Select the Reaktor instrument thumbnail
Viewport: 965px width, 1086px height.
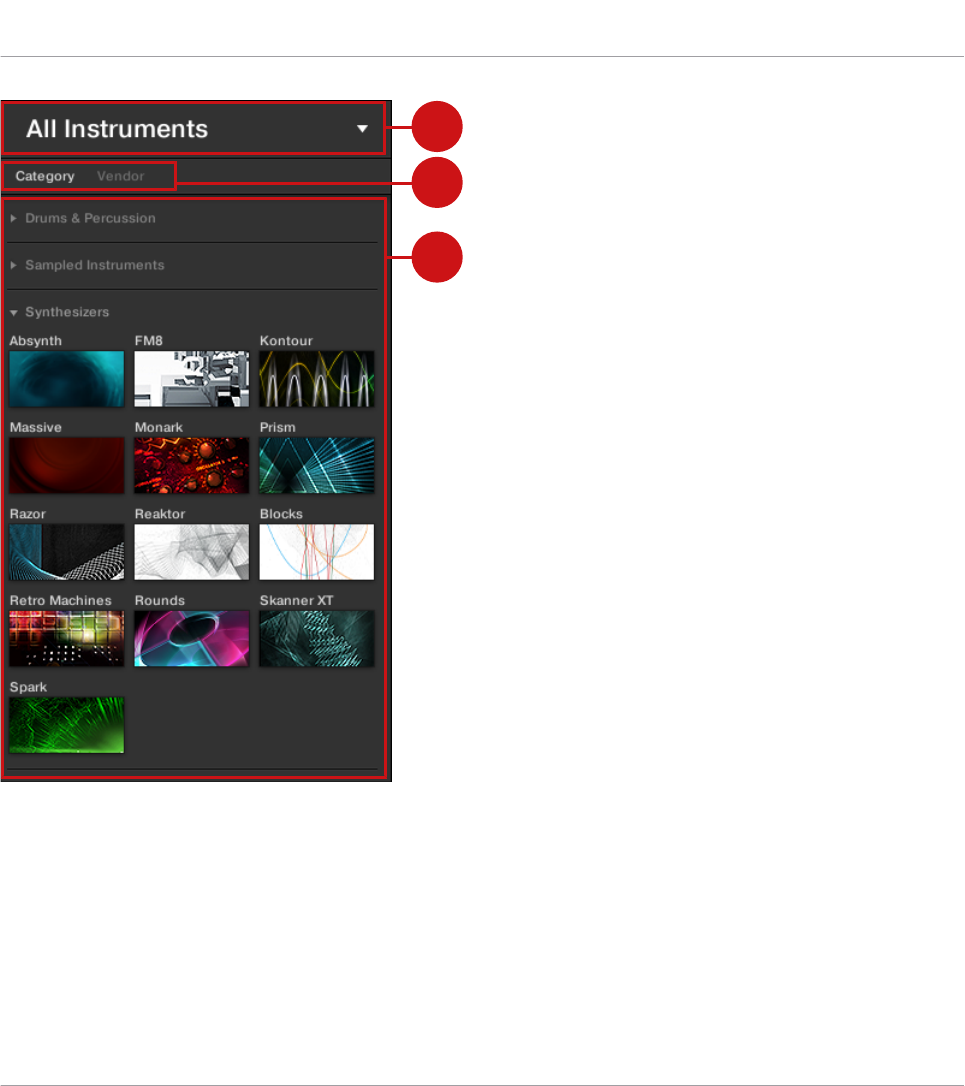pos(192,552)
